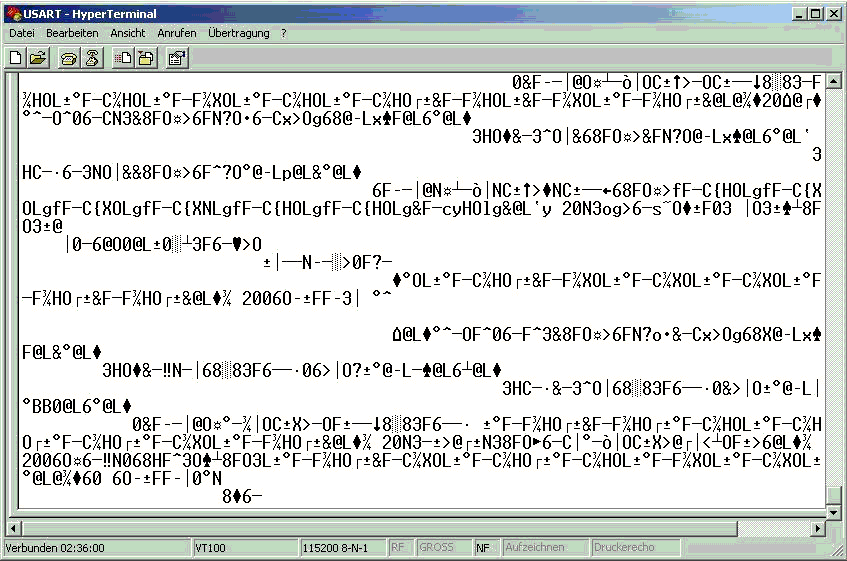
Task: Click the RF status bar indicator
Action: point(400,548)
